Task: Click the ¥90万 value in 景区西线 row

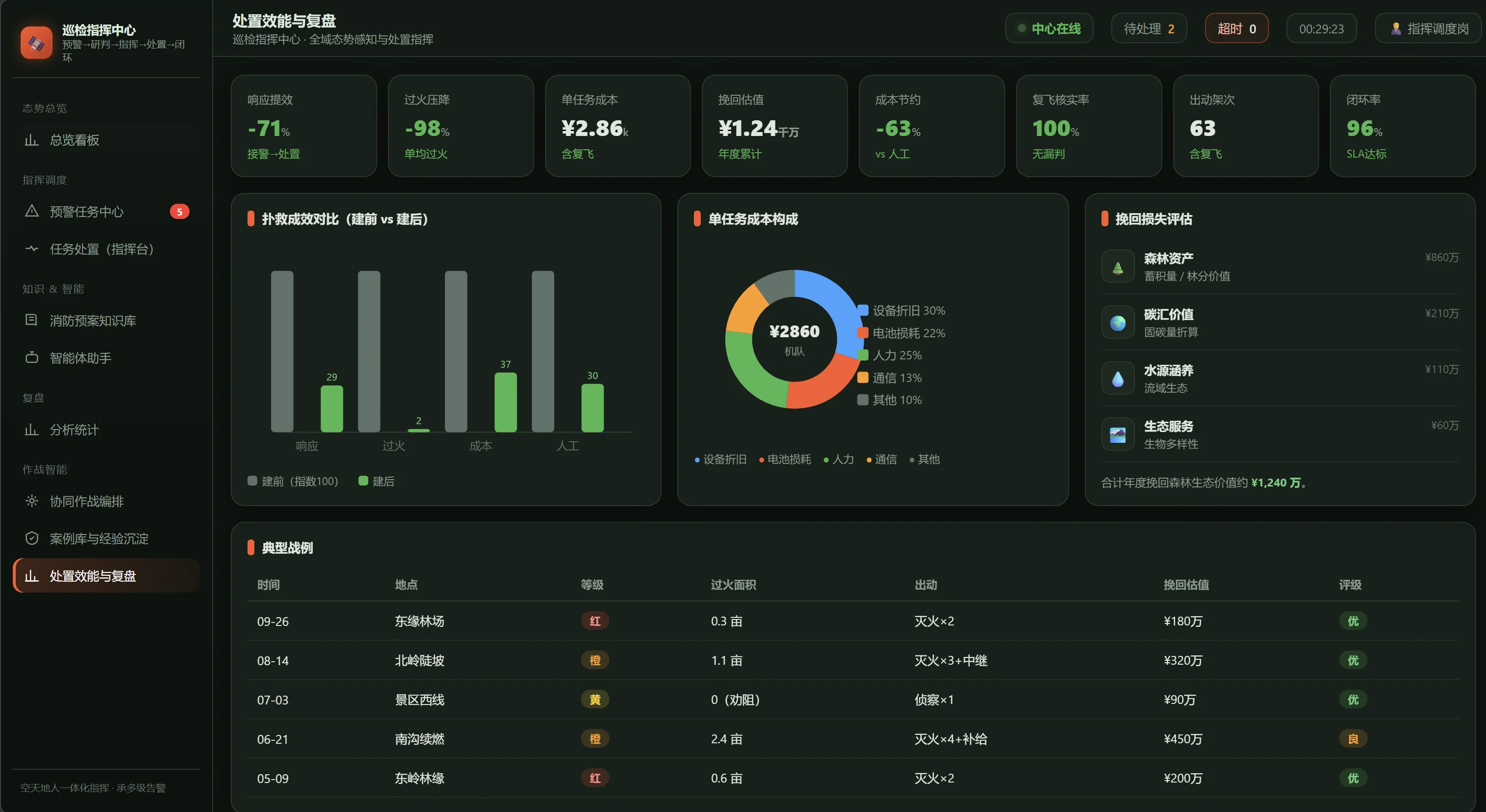Action: pyautogui.click(x=1180, y=700)
